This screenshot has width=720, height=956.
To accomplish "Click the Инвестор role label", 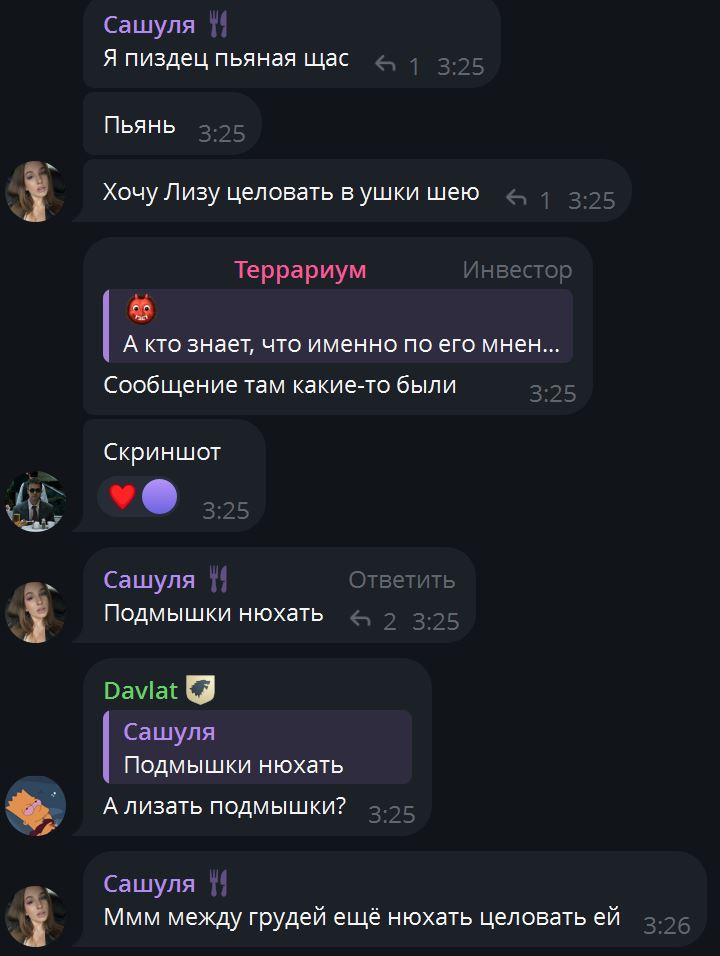I will pyautogui.click(x=517, y=269).
